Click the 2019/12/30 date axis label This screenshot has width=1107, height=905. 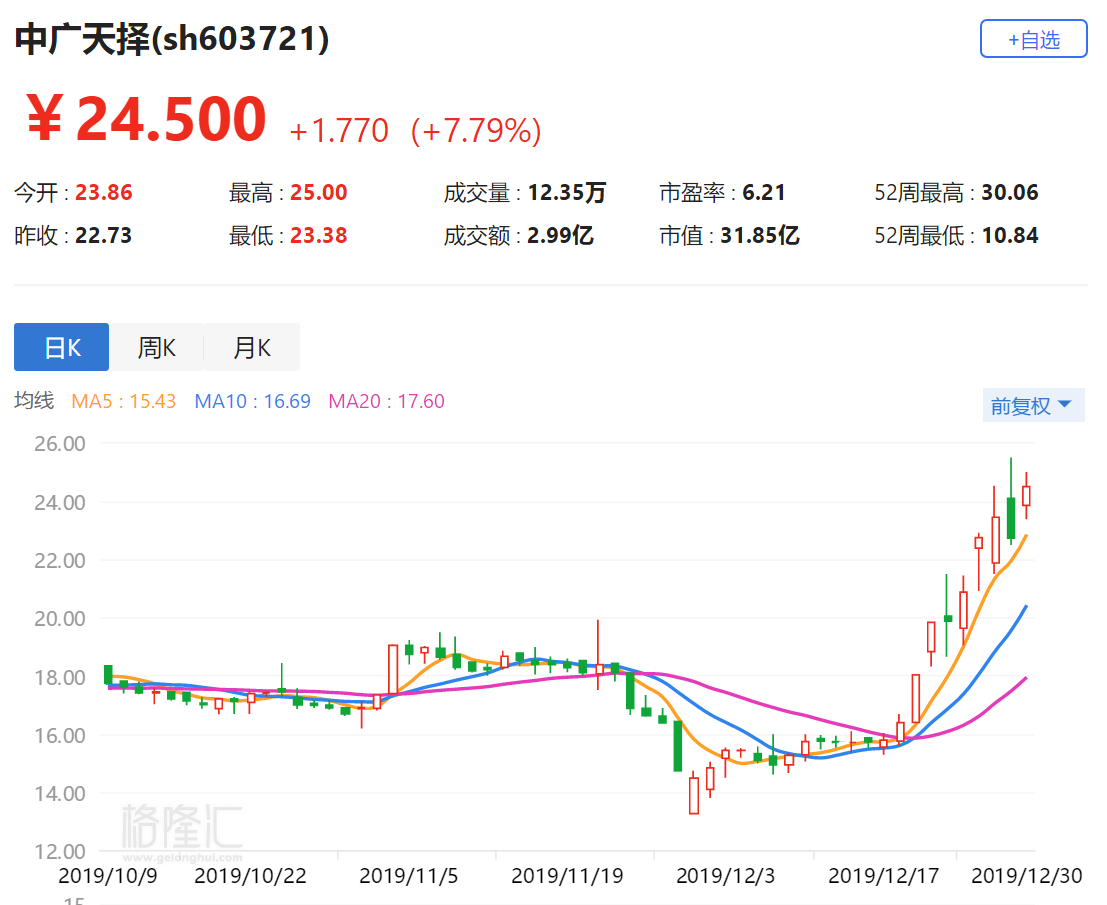(1027, 875)
